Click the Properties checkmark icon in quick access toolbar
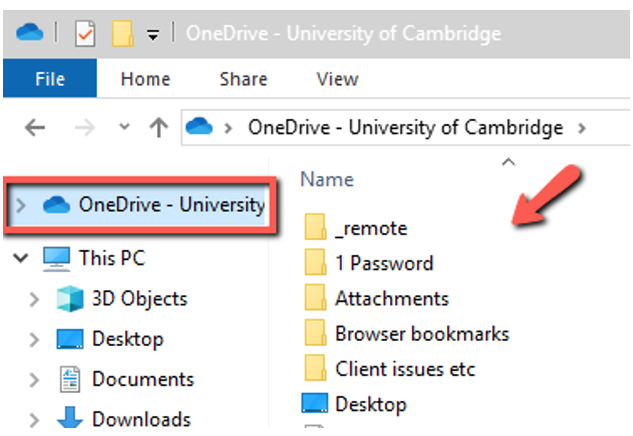Image resolution: width=633 pixels, height=436 pixels. coord(85,34)
